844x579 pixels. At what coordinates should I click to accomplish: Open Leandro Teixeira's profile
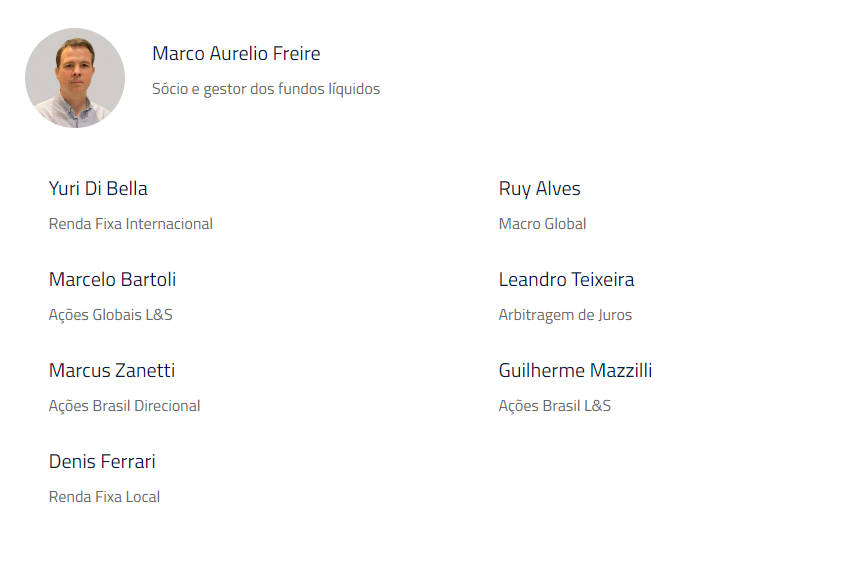pyautogui.click(x=566, y=279)
